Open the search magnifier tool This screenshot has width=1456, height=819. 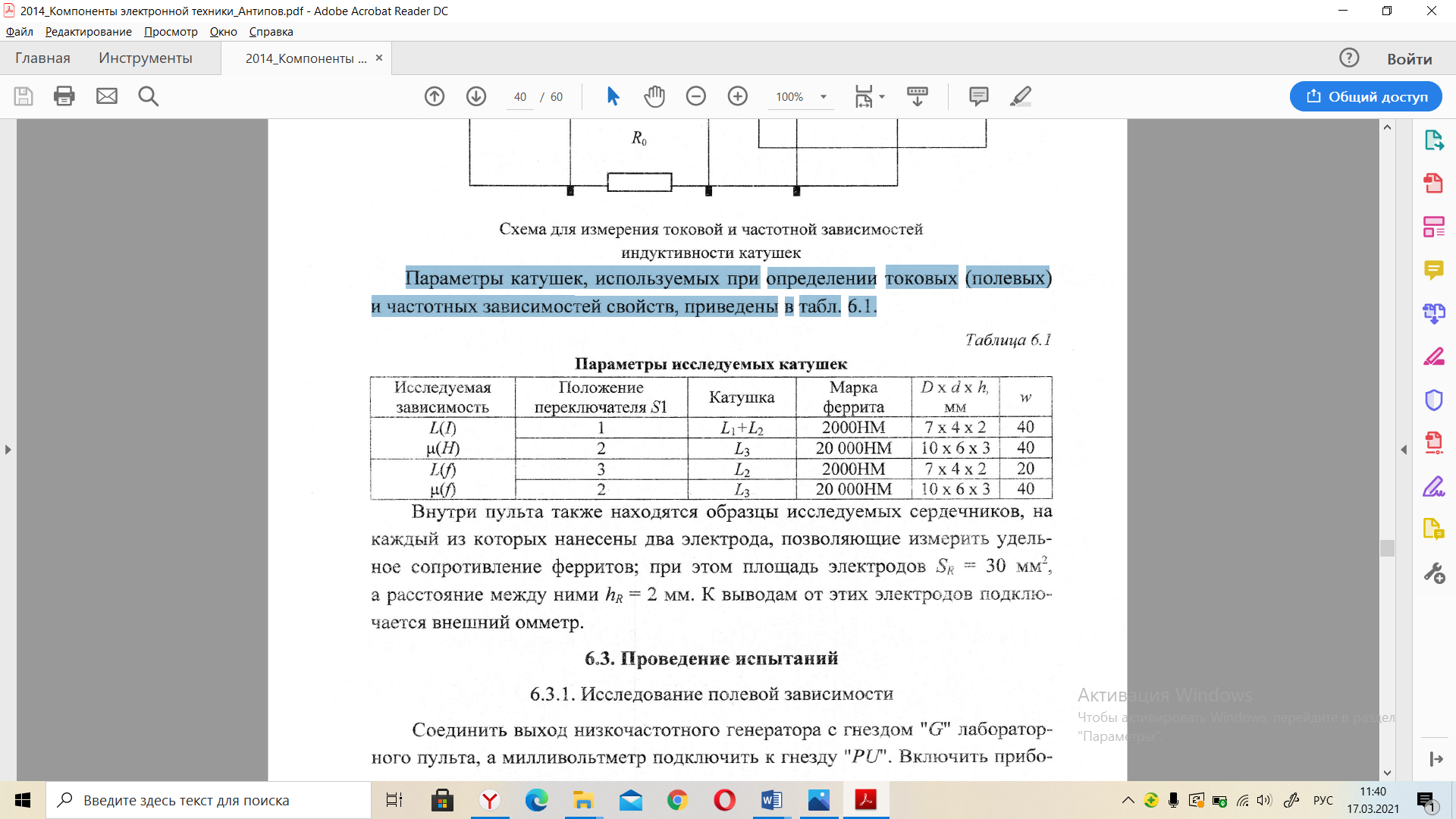pos(148,96)
